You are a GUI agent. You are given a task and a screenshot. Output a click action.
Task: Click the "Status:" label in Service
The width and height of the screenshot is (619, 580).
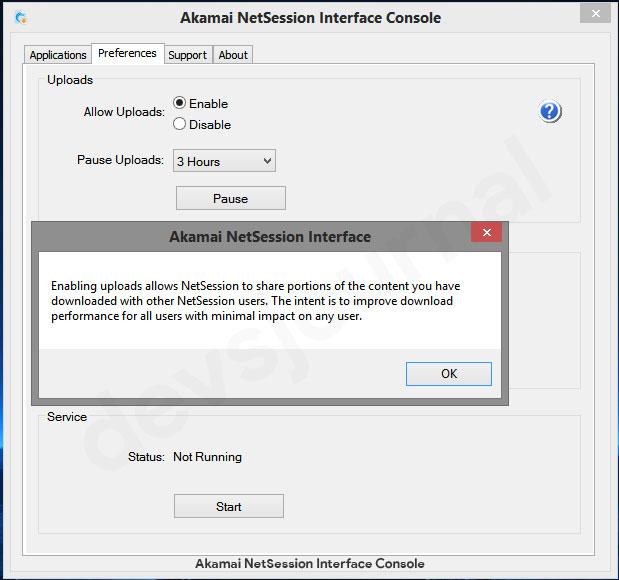146,457
